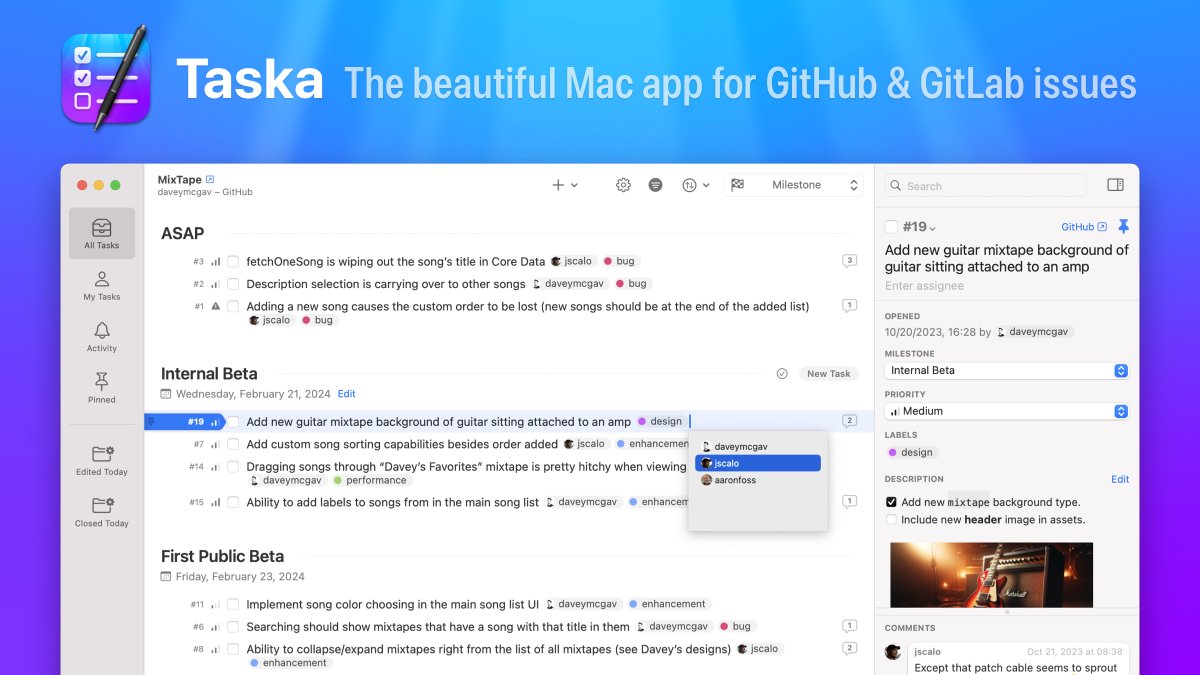
Task: Toggle the details panel layout icon
Action: [1117, 185]
